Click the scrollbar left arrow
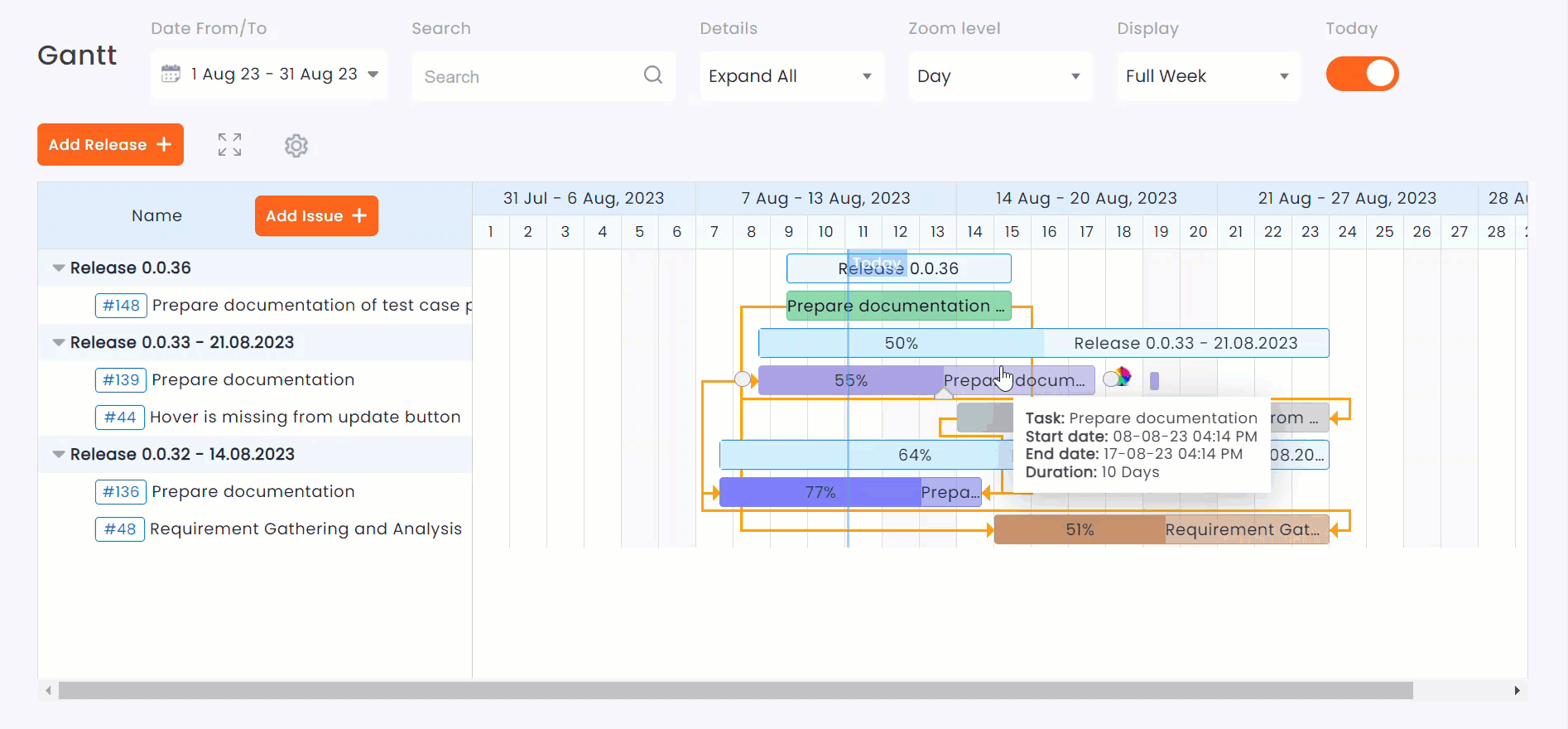This screenshot has height=729, width=1568. [49, 691]
